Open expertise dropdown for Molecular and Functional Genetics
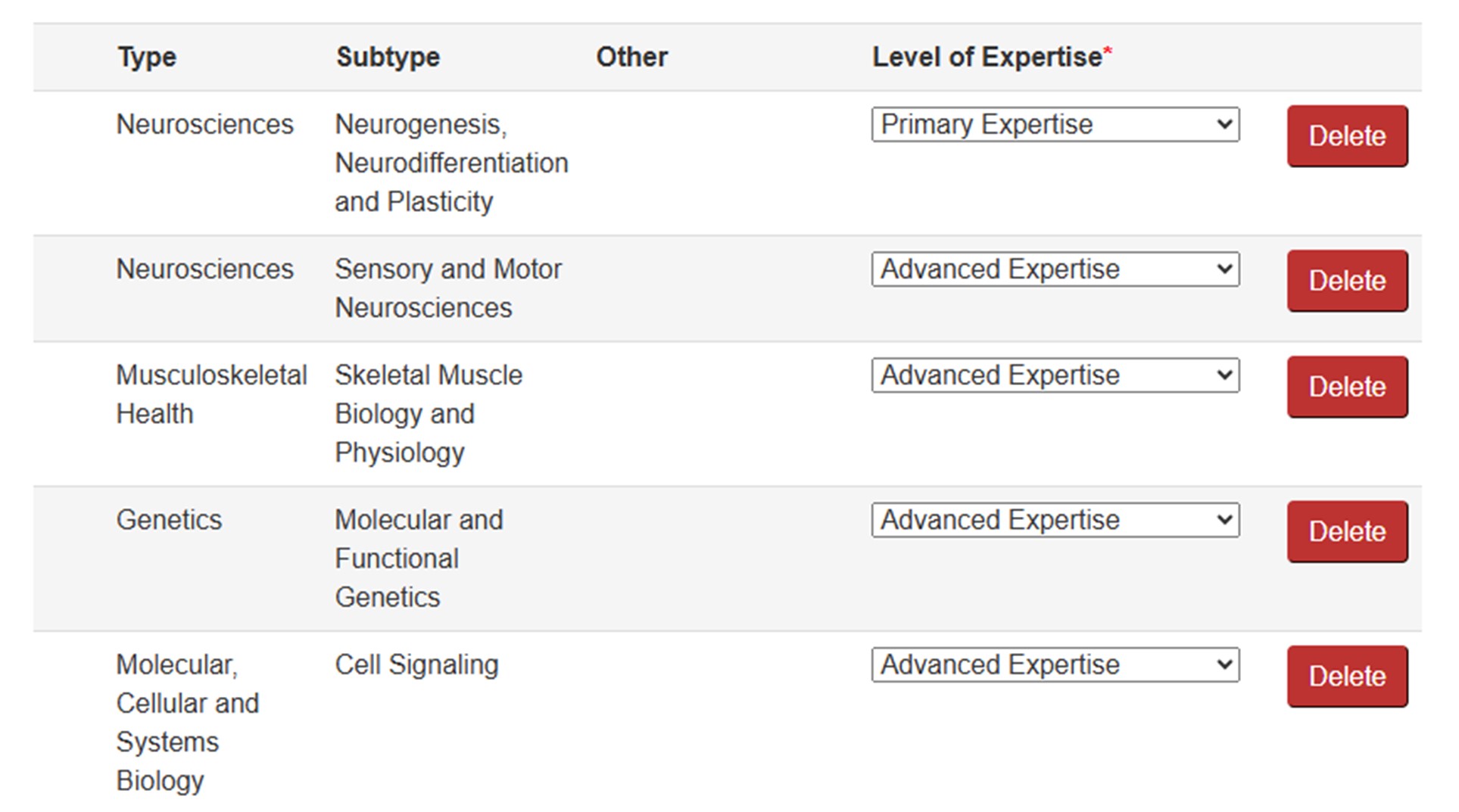This screenshot has width=1459, height=812. 1055,520
